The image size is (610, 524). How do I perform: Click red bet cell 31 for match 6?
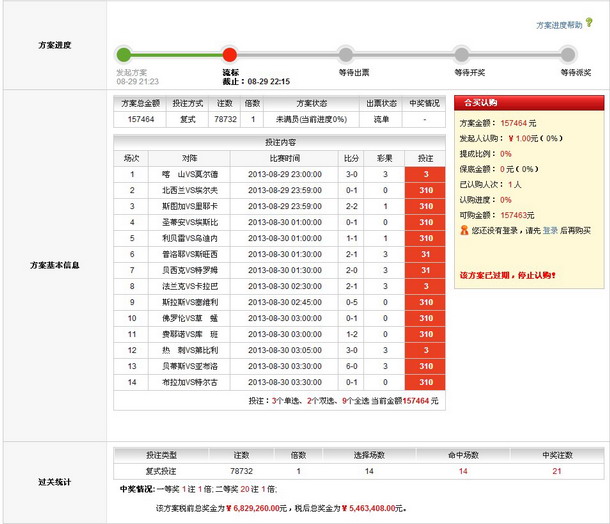pyautogui.click(x=425, y=255)
